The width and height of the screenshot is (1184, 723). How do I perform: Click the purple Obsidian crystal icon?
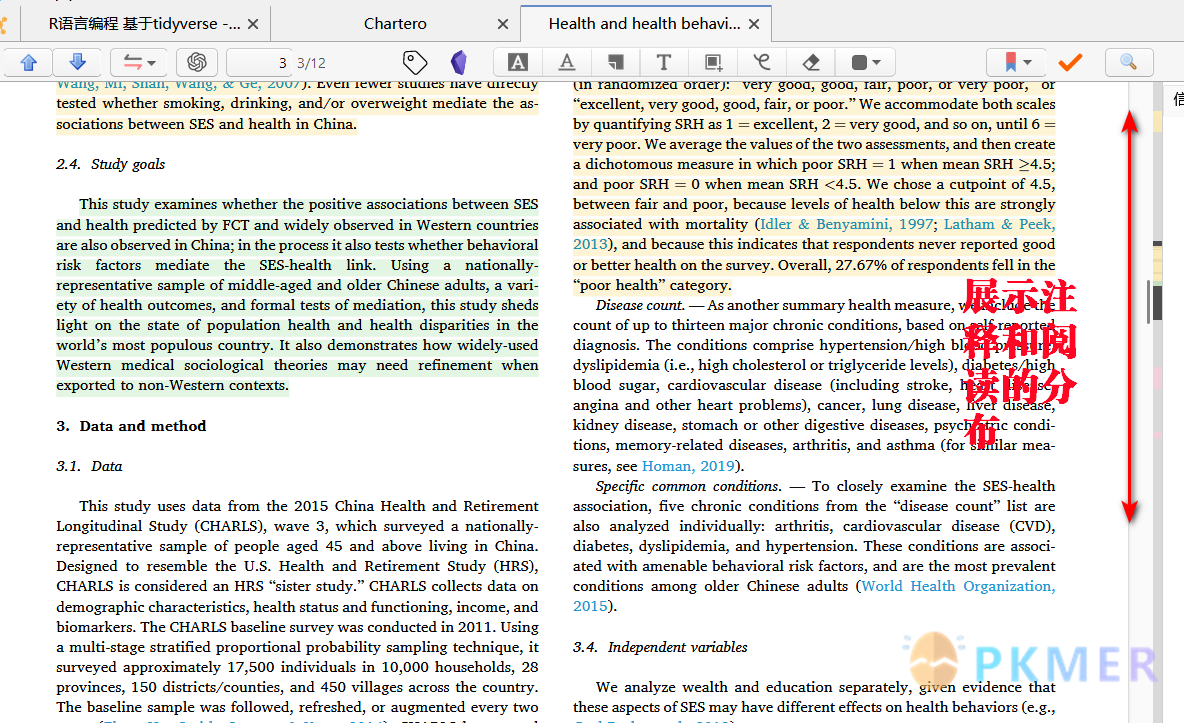click(458, 62)
